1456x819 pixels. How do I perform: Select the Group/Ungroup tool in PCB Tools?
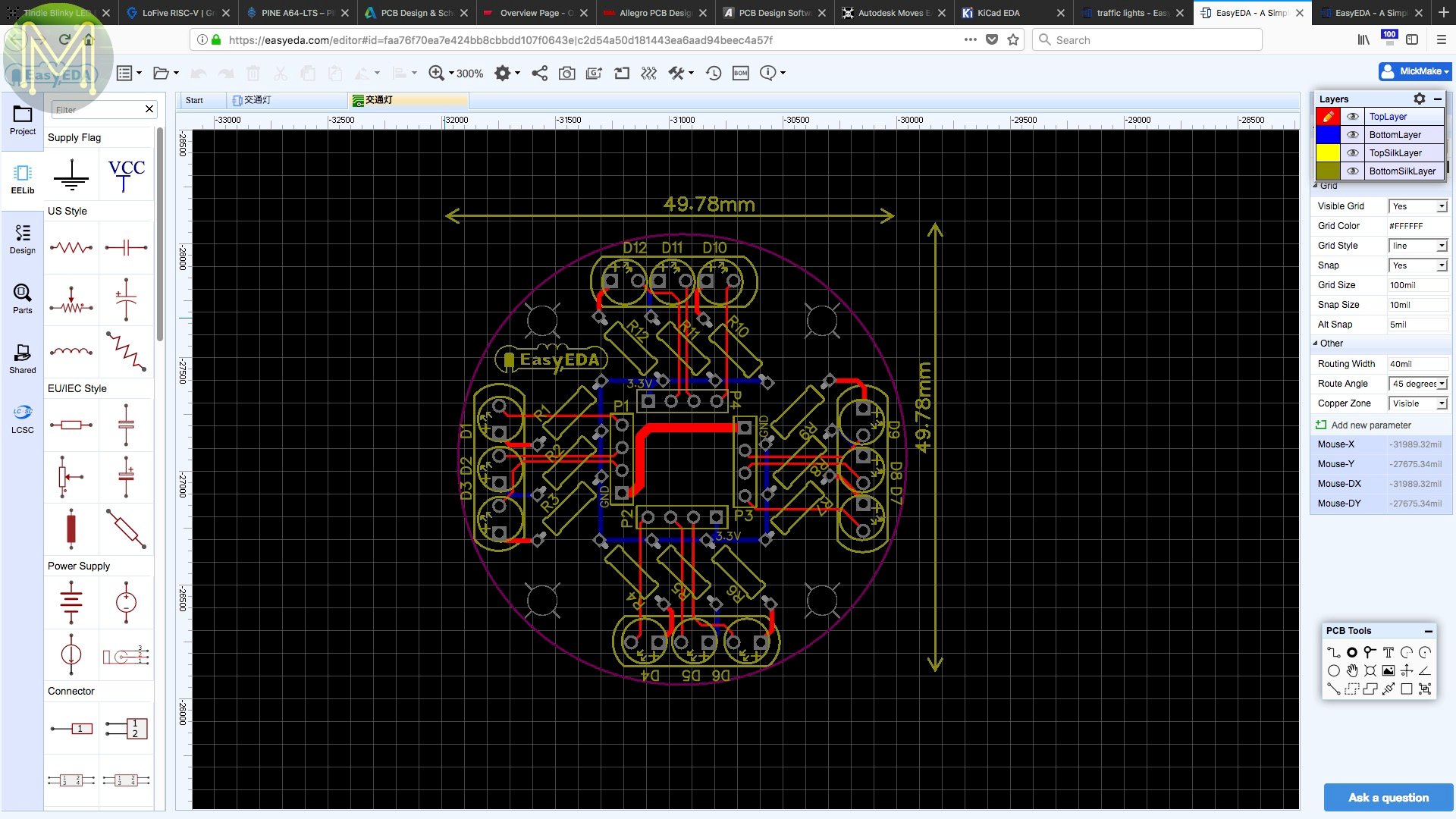[x=1425, y=689]
